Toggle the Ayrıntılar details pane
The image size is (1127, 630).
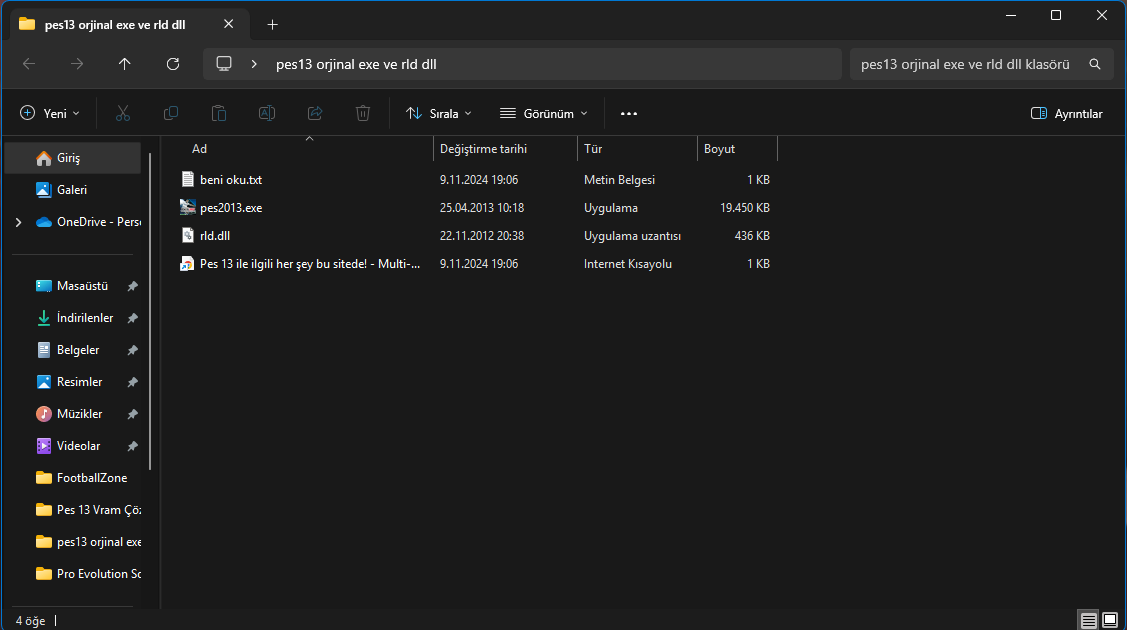pyautogui.click(x=1067, y=114)
